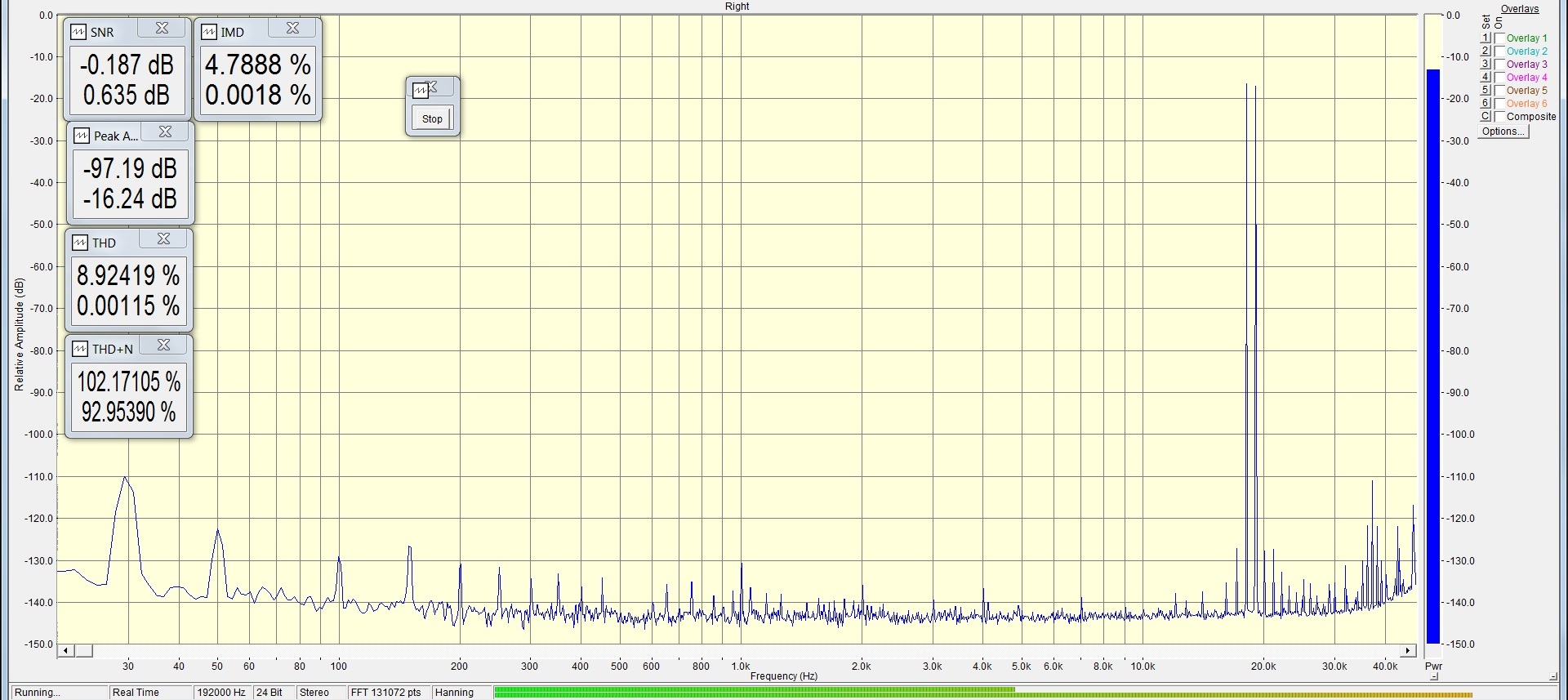Viewport: 1568px width, 700px height.
Task: Close the SNR readout window
Action: point(162,29)
